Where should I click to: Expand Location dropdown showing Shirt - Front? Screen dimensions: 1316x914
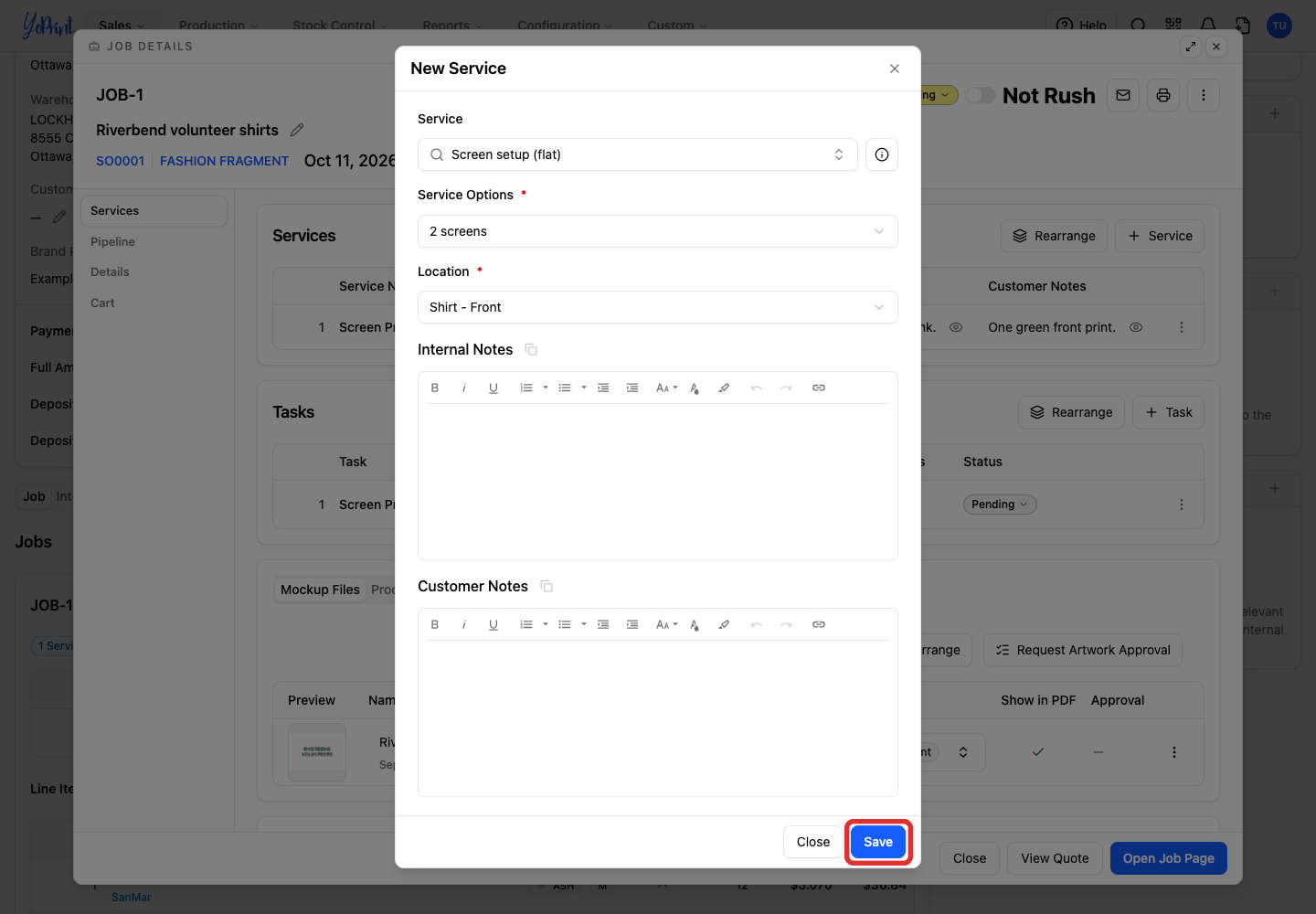pos(658,307)
